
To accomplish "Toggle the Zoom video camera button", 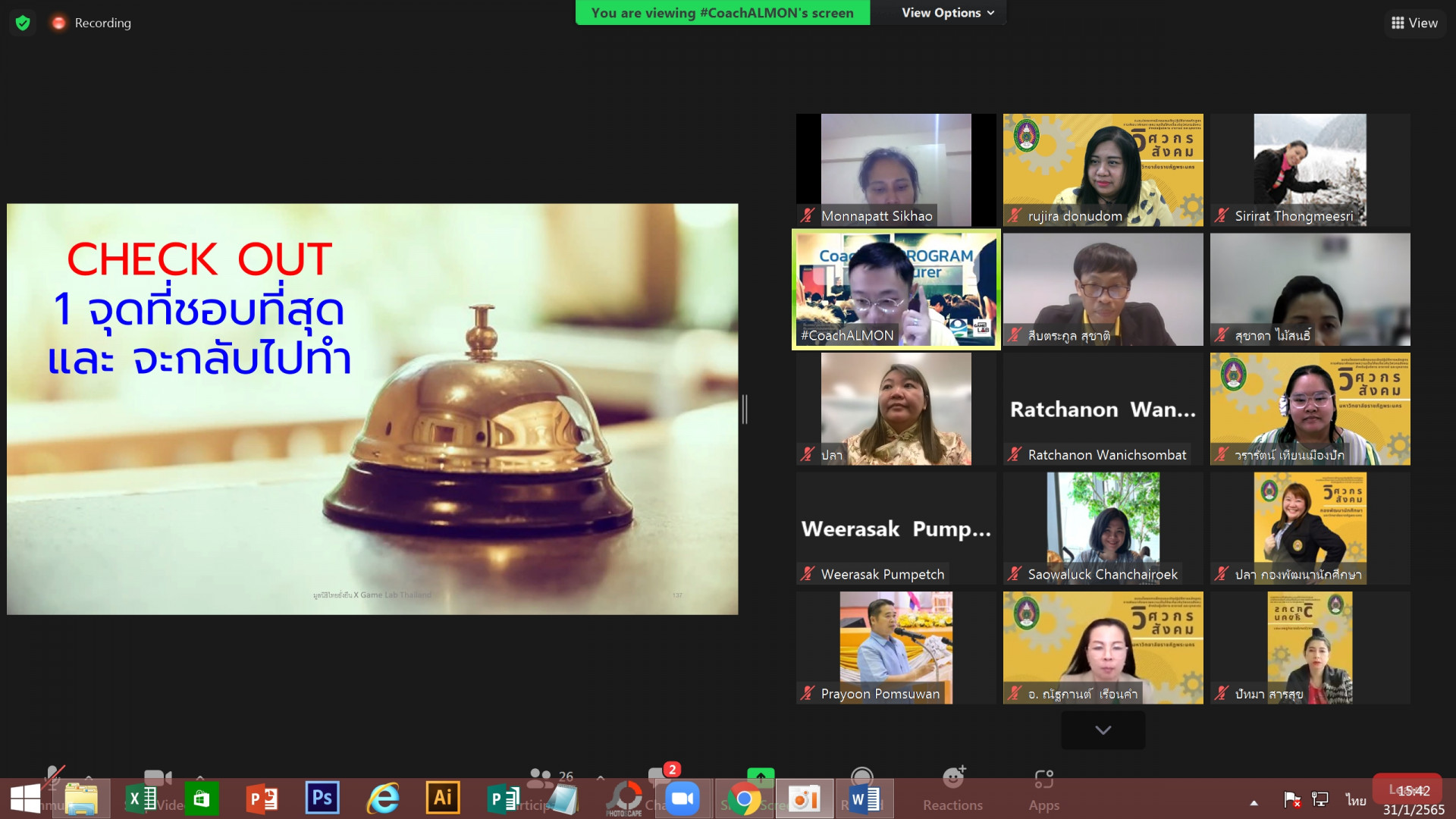I will click(158, 777).
